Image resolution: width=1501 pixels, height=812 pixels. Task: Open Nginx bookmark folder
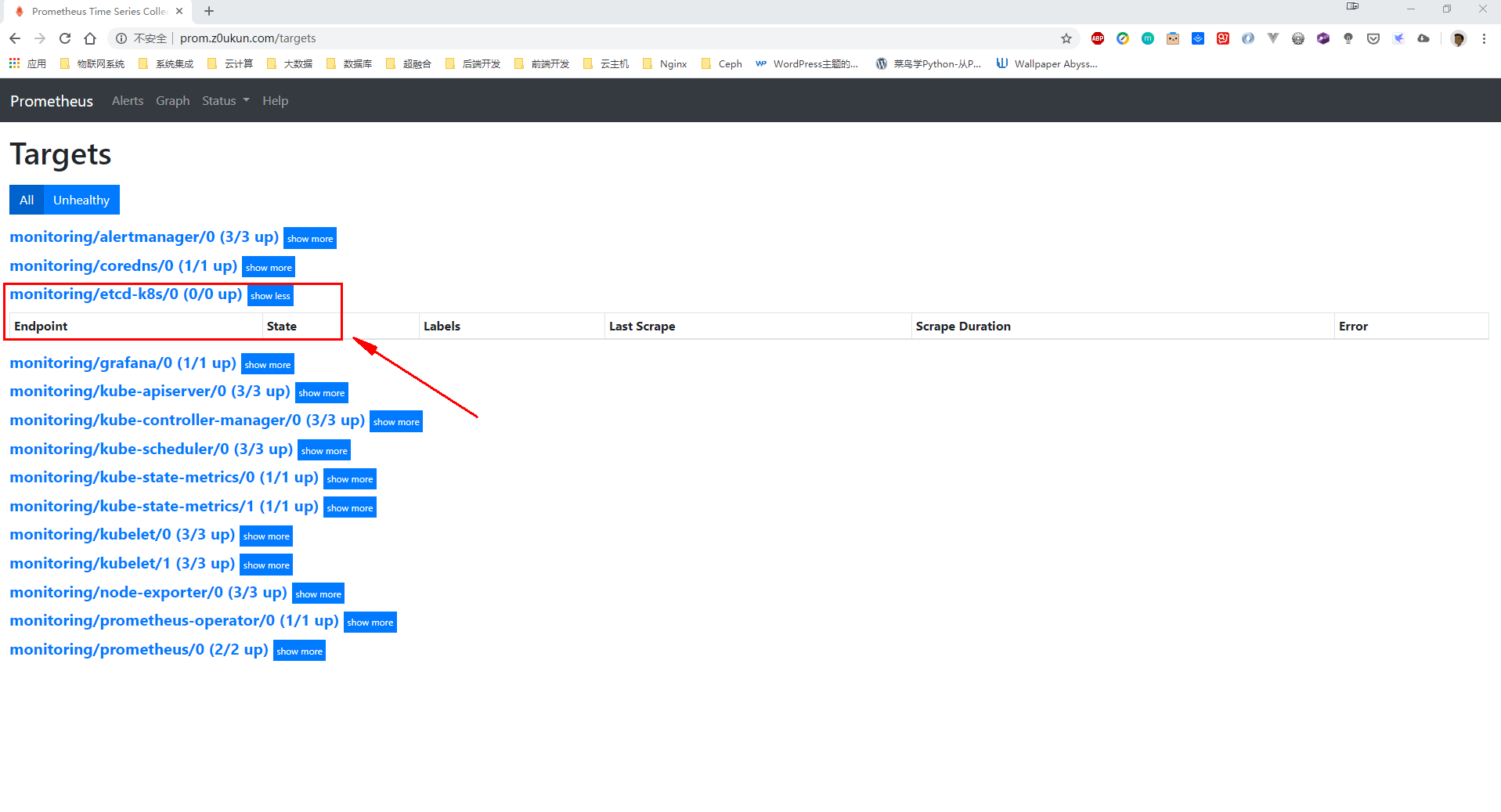click(x=665, y=63)
